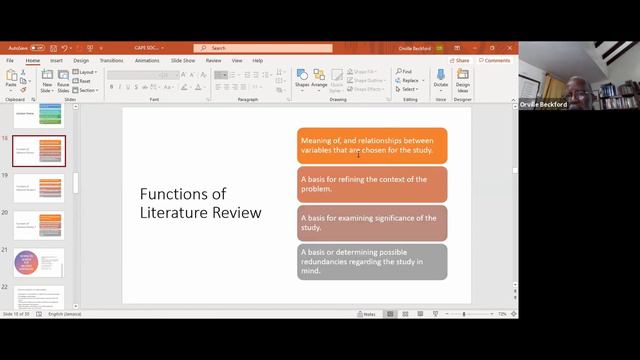This screenshot has height=360, width=640.
Task: Switch to the Animations tab
Action: click(147, 60)
